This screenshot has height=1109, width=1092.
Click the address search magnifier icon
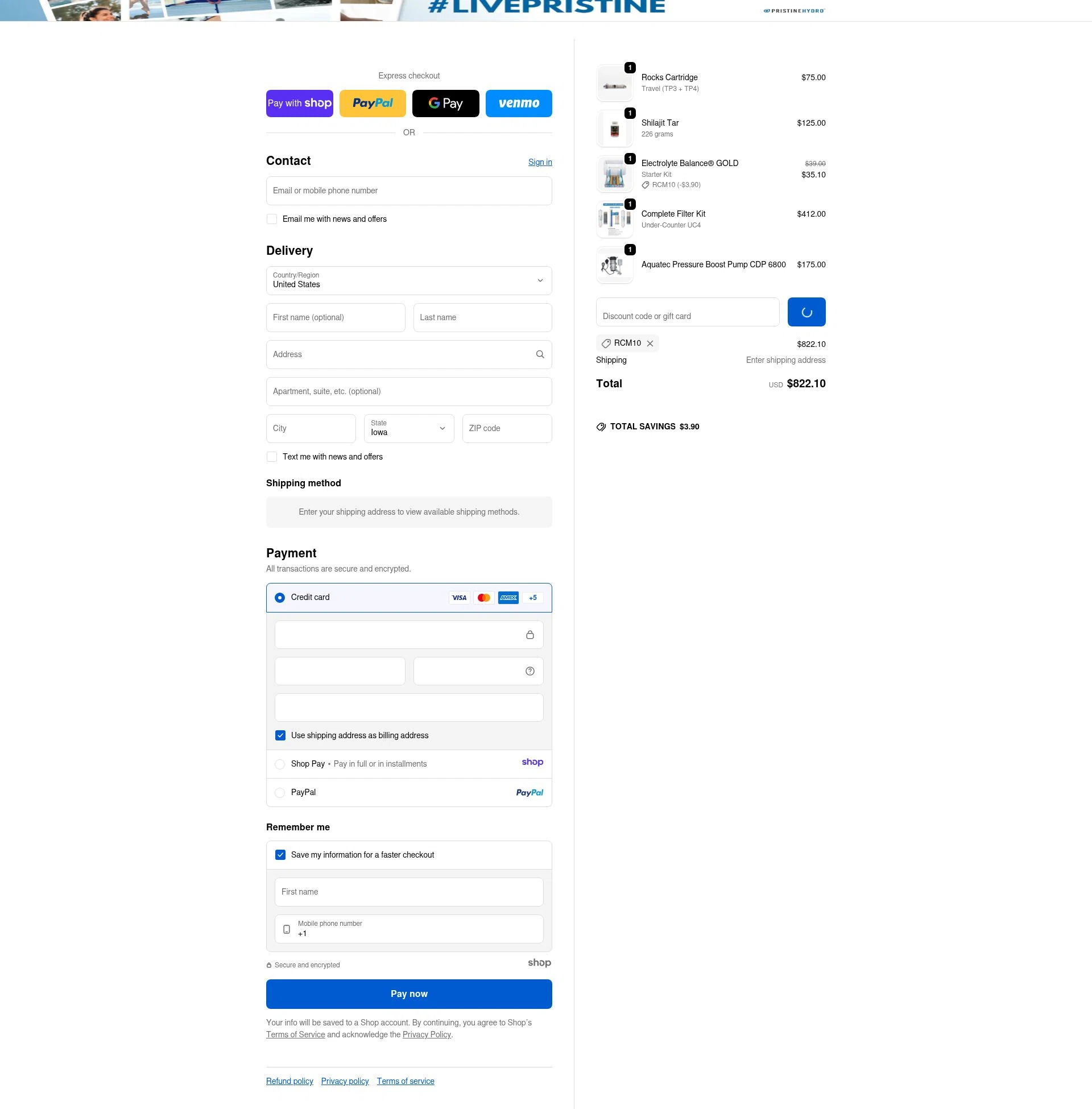540,354
